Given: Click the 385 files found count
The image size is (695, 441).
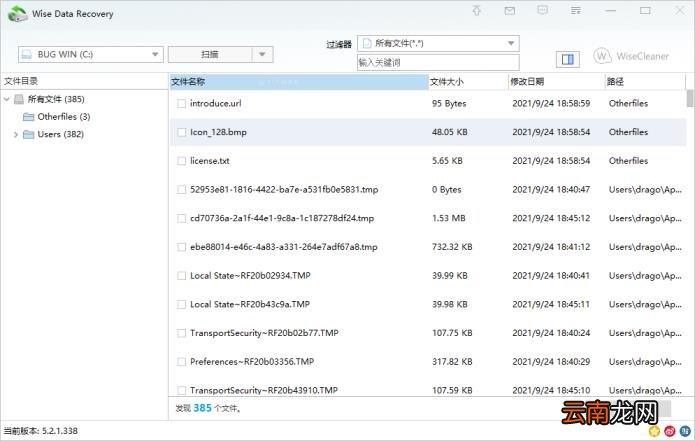Looking at the screenshot, I should (x=203, y=408).
